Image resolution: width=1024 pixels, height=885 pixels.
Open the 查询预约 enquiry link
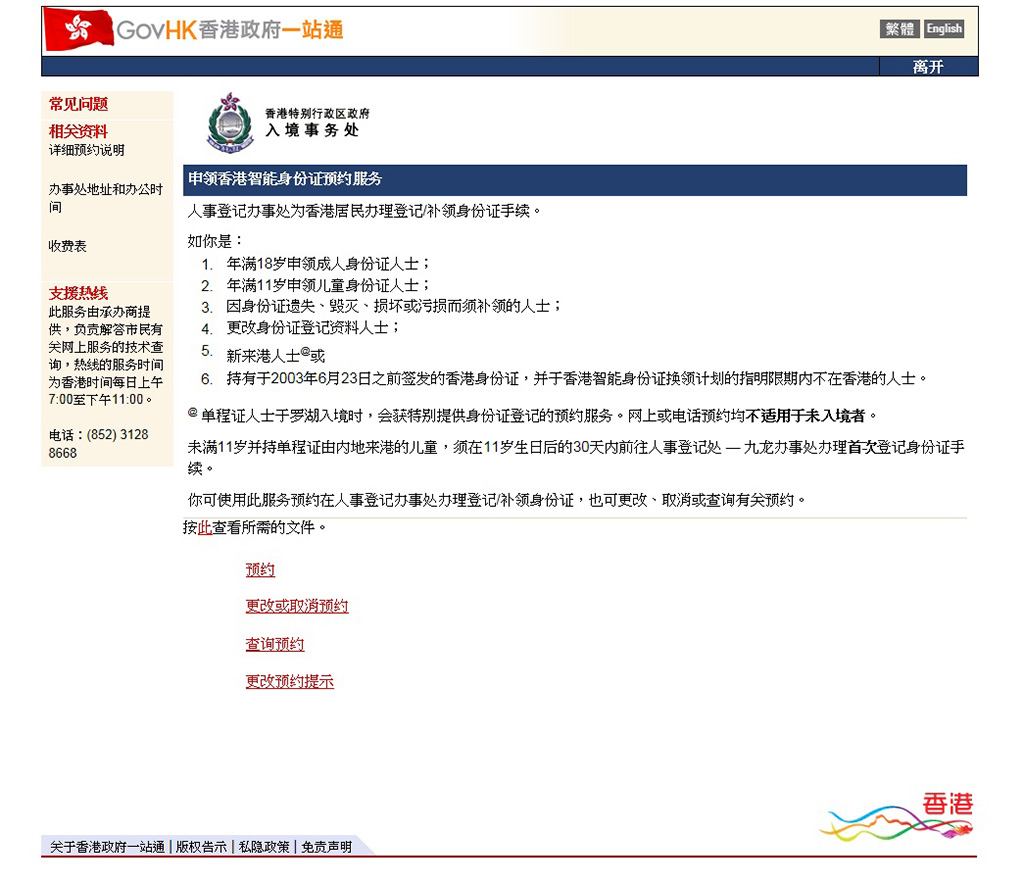coord(275,645)
